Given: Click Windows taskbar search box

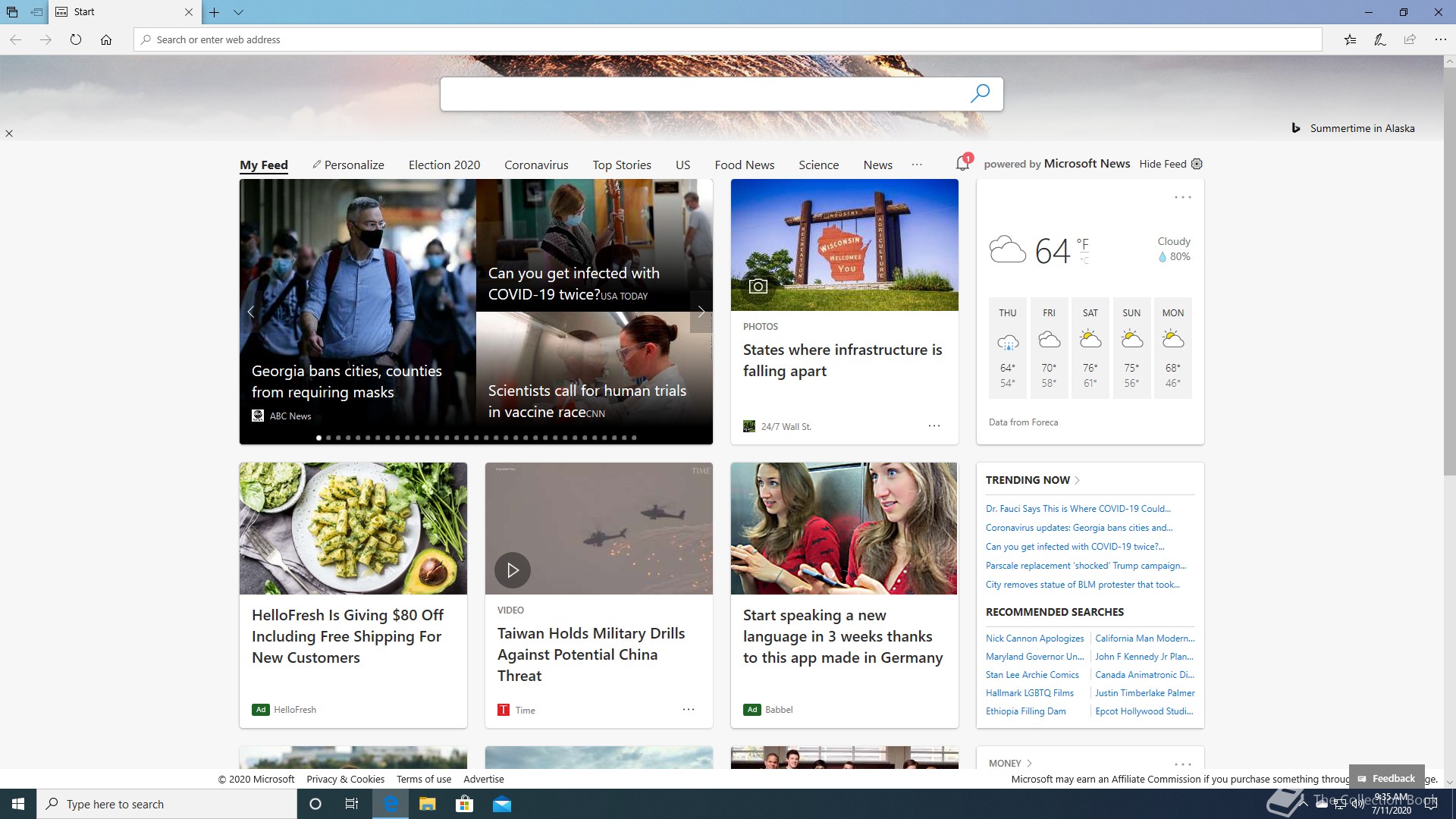Looking at the screenshot, I should tap(167, 804).
